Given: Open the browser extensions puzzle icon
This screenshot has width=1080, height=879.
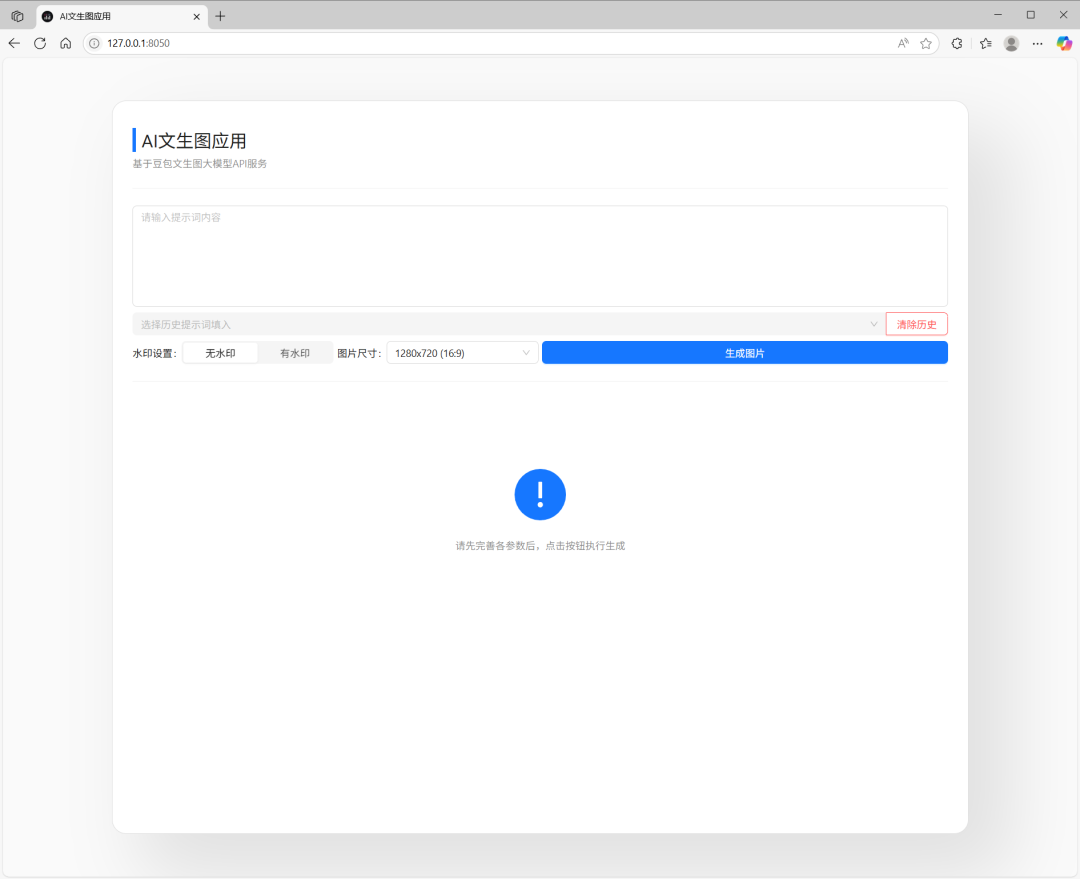Looking at the screenshot, I should (x=956, y=43).
